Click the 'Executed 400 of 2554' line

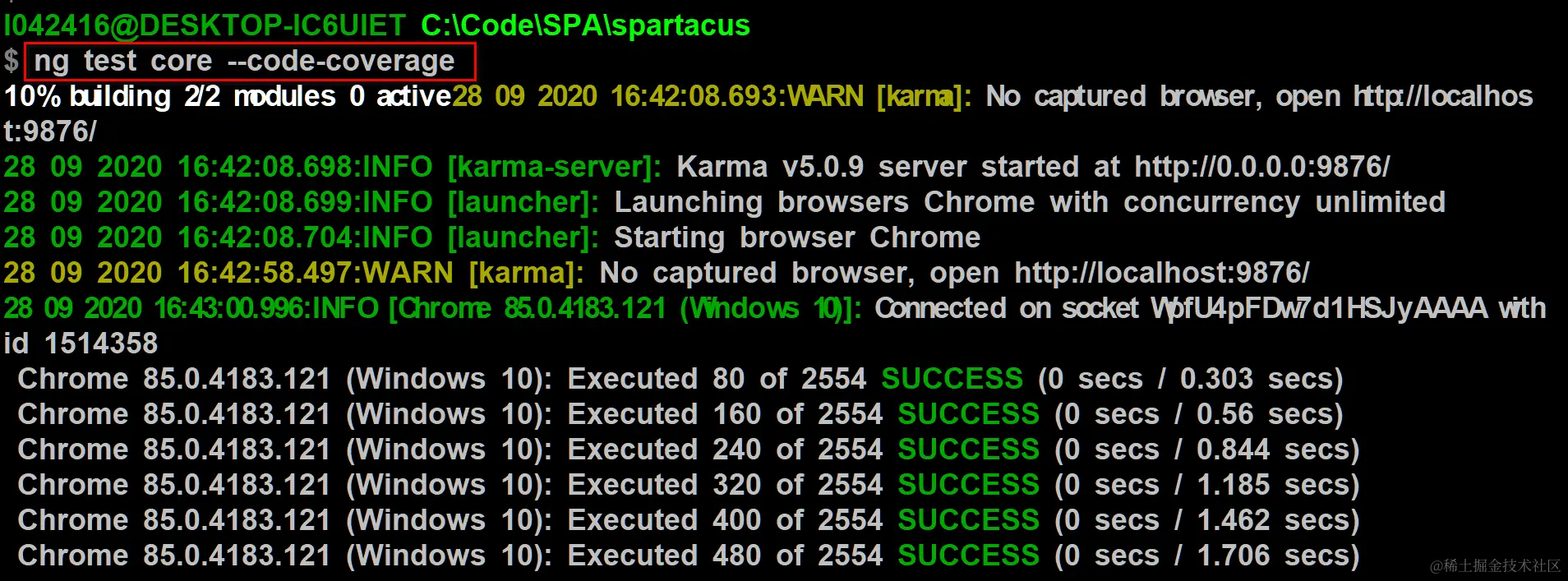tap(689, 520)
